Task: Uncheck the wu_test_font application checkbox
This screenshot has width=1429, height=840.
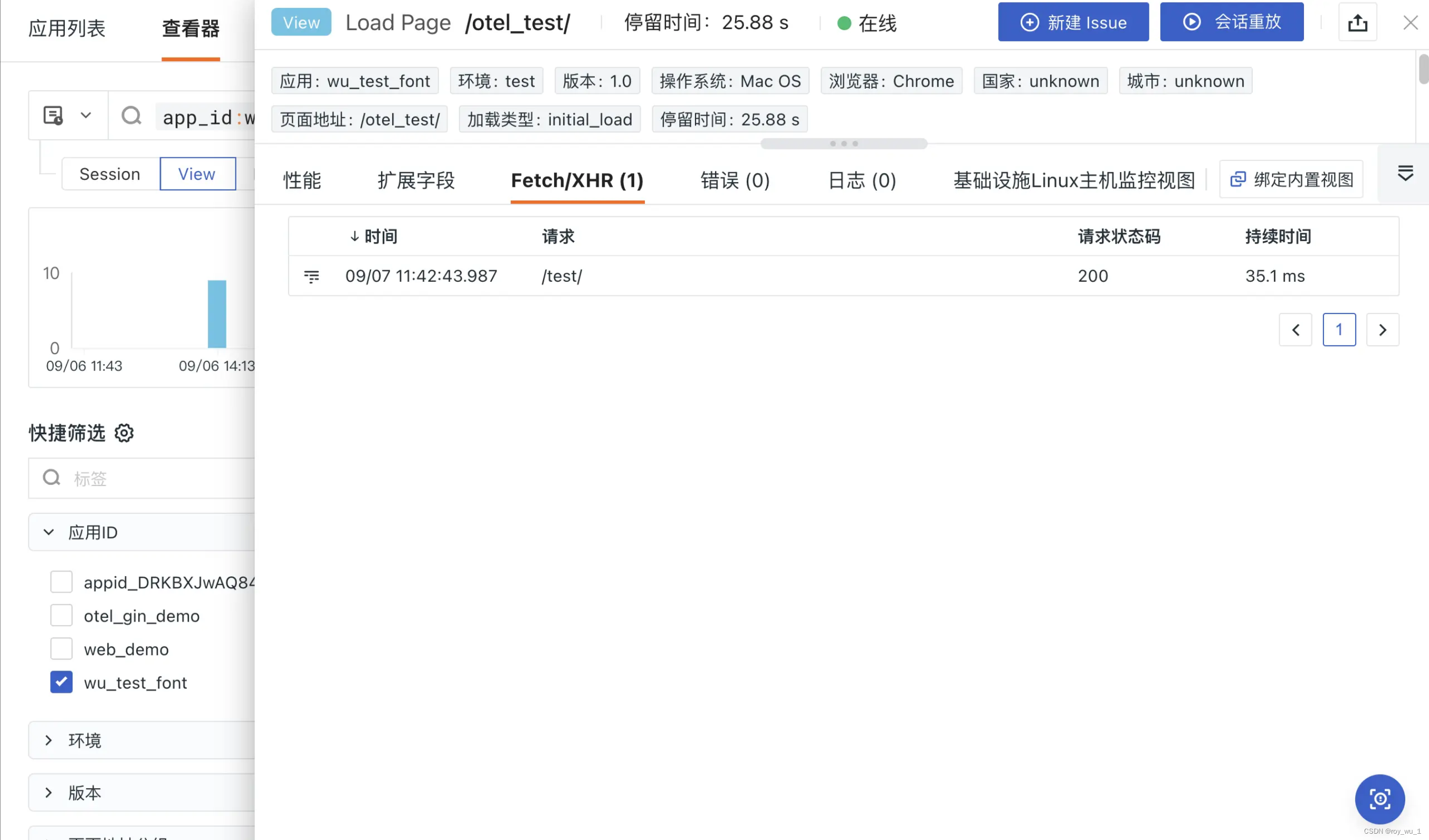Action: click(61, 682)
